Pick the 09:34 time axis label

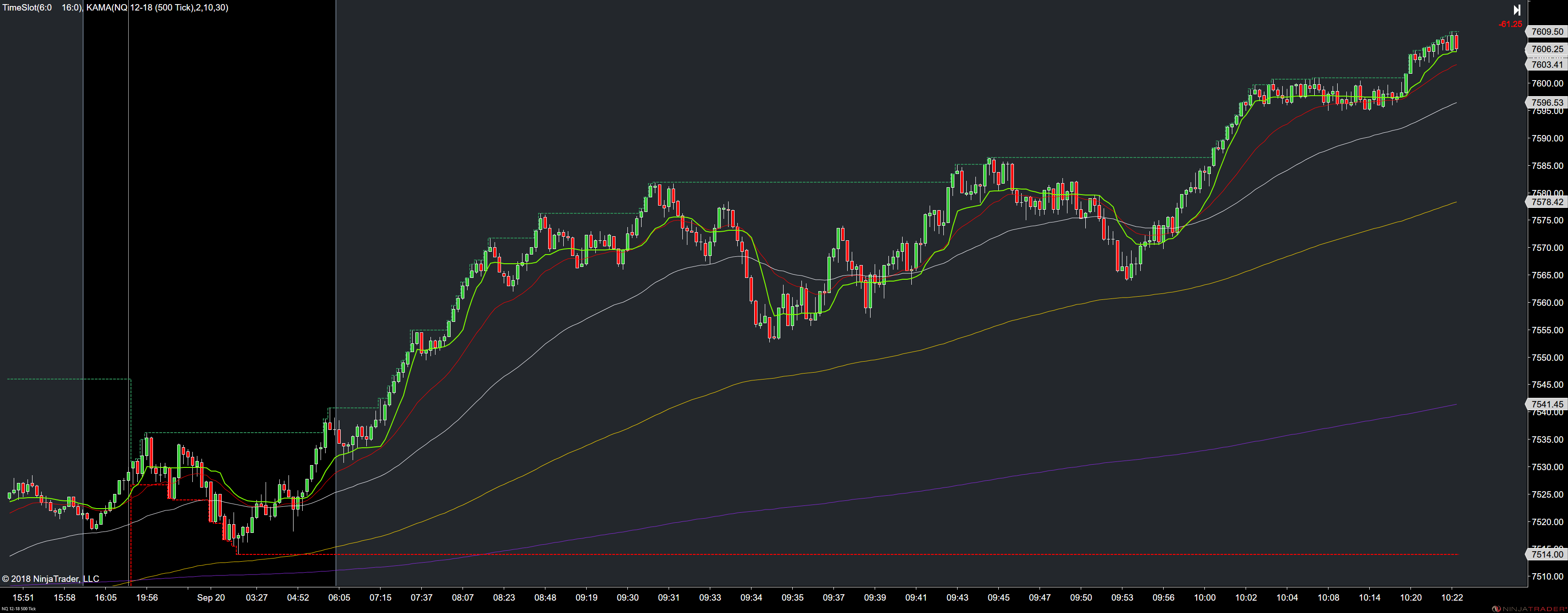751,598
